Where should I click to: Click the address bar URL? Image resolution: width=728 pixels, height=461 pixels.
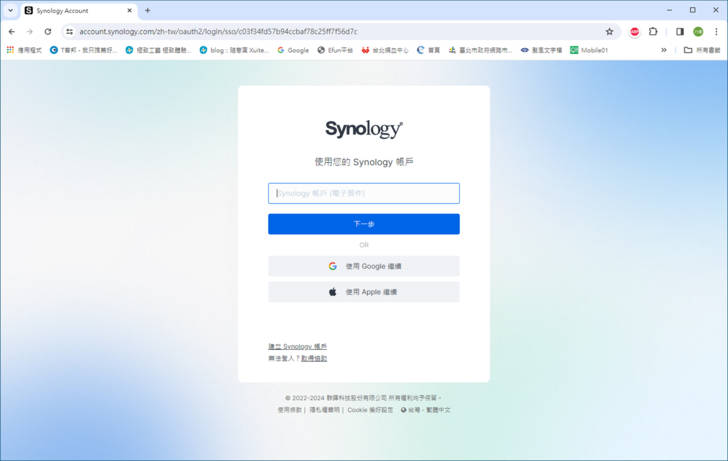point(218,32)
